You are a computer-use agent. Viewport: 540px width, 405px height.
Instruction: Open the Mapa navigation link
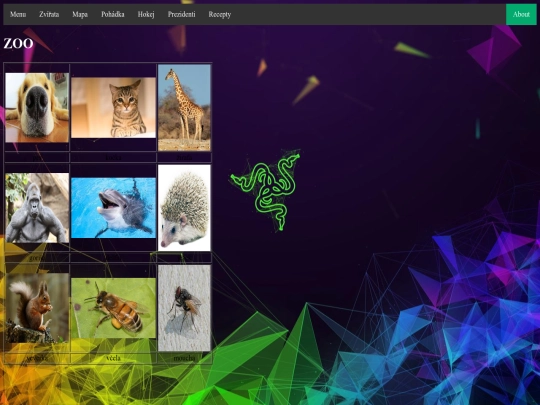click(x=80, y=14)
